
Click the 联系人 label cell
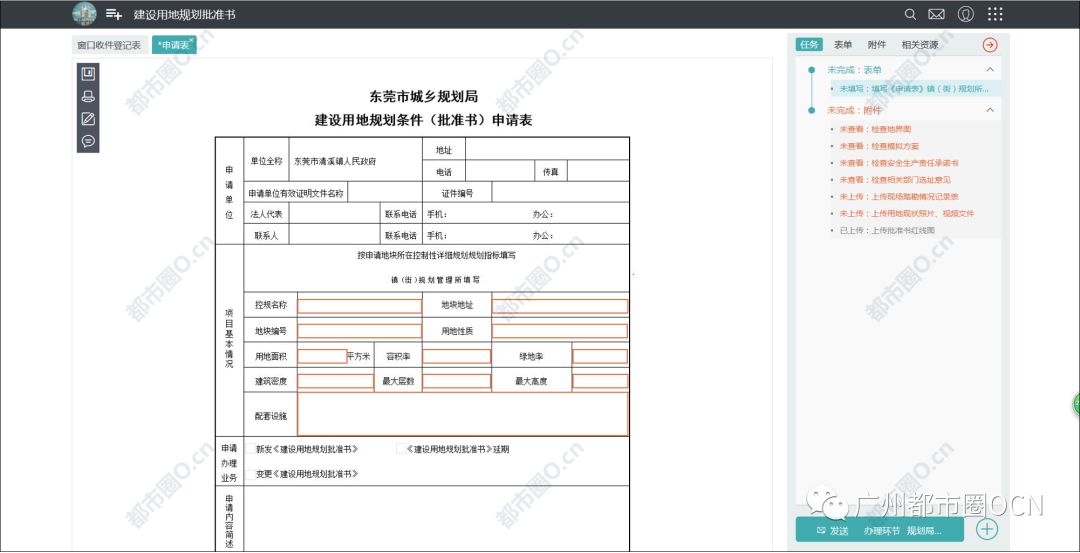point(267,236)
